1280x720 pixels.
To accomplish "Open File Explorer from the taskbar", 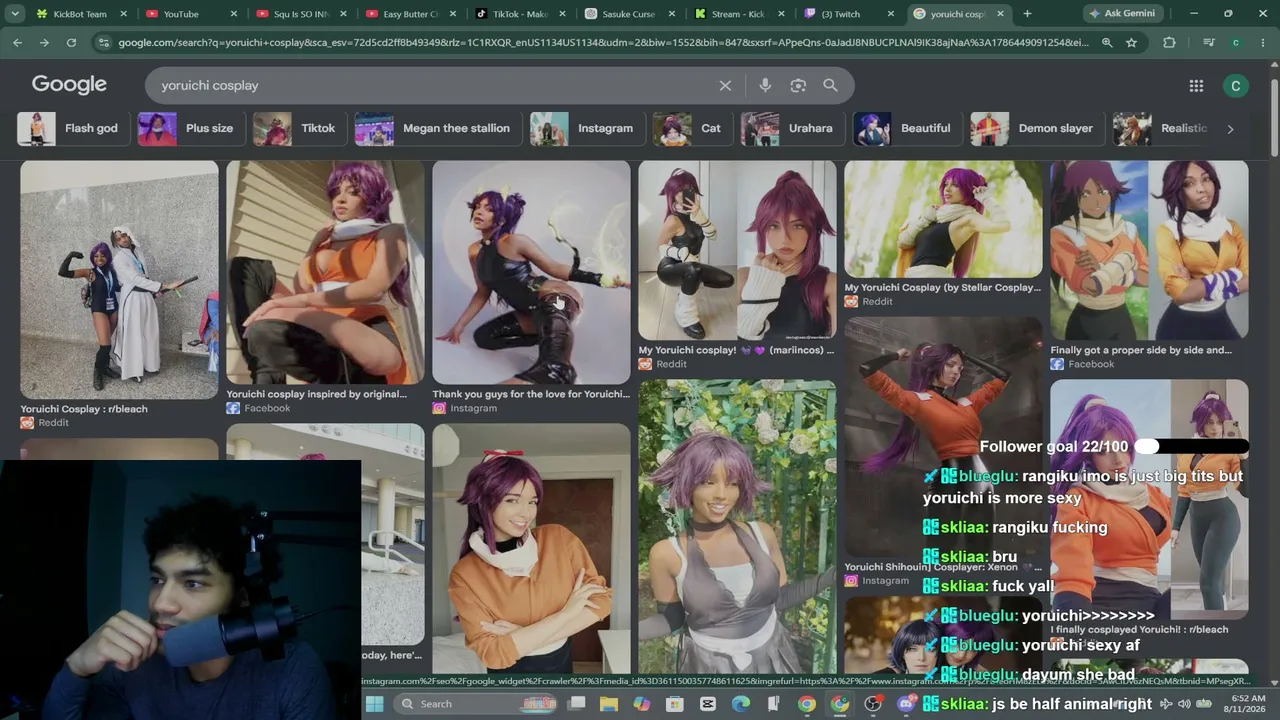I will click(x=608, y=704).
